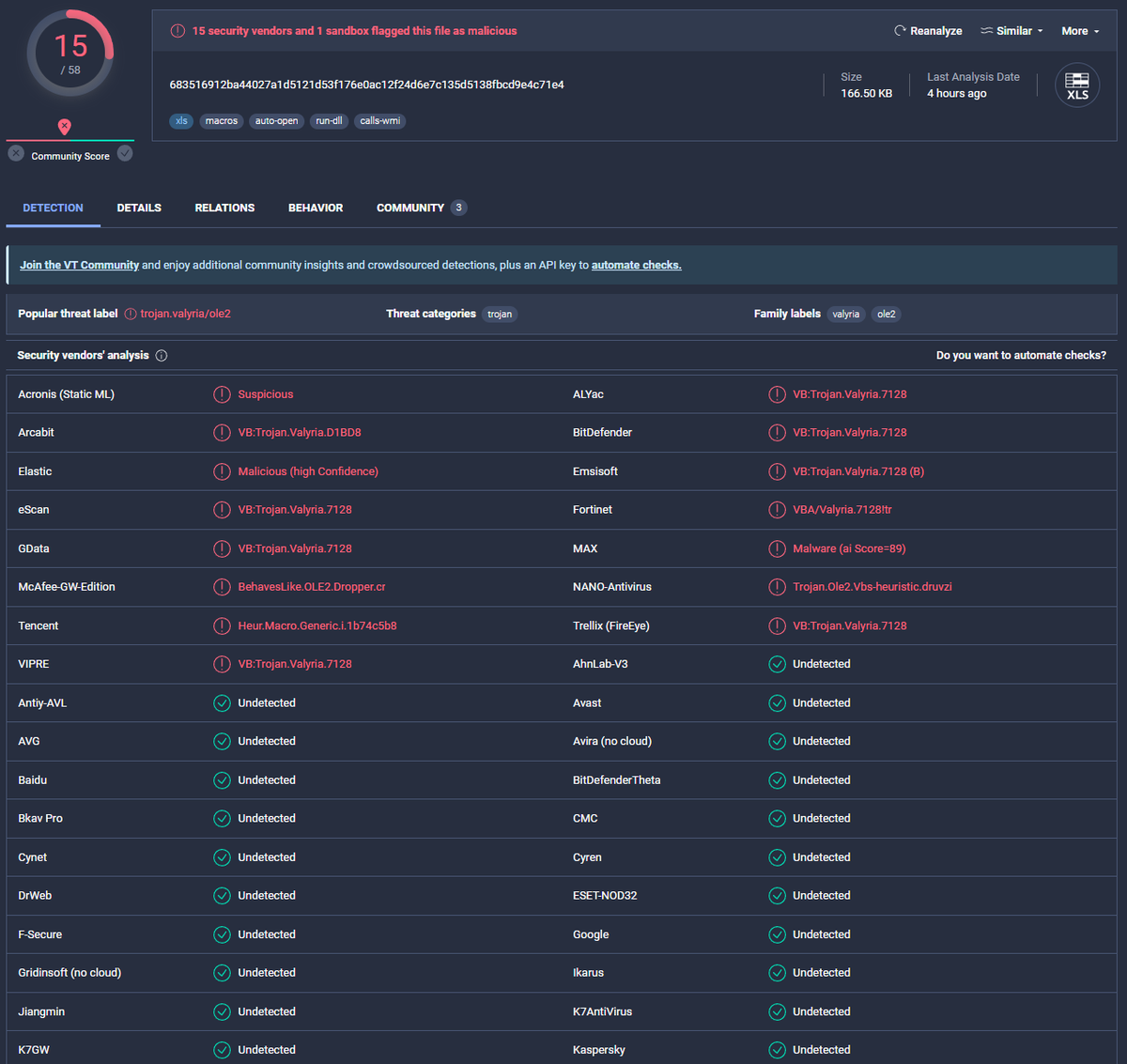Follow the Join the VT Community link
This screenshot has height=1064, width=1127.
pos(79,265)
